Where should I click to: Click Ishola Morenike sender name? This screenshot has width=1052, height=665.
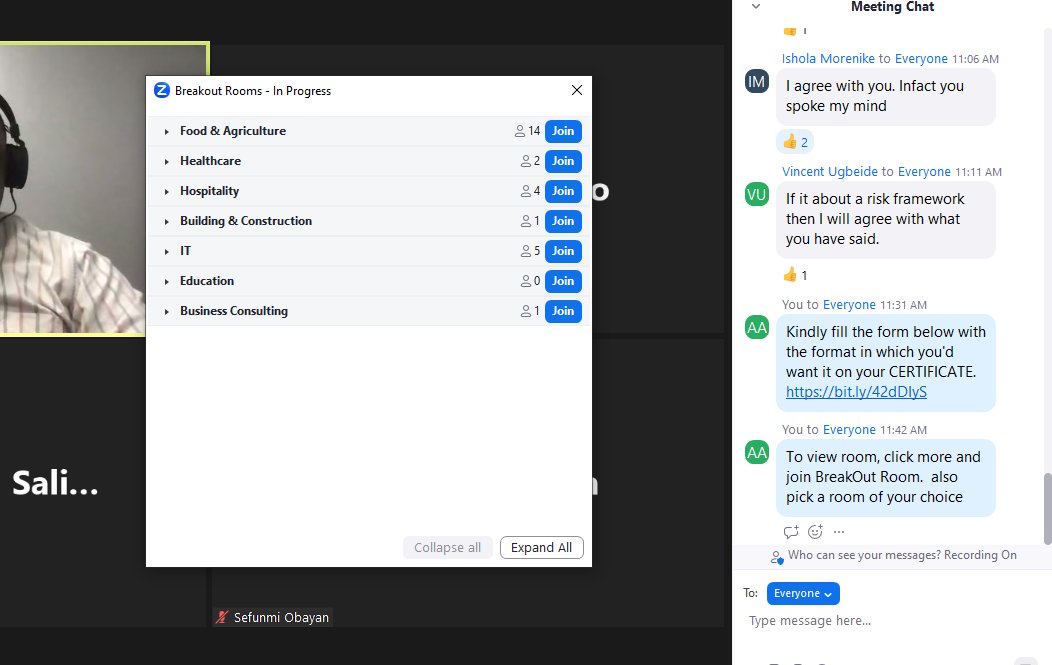(828, 58)
